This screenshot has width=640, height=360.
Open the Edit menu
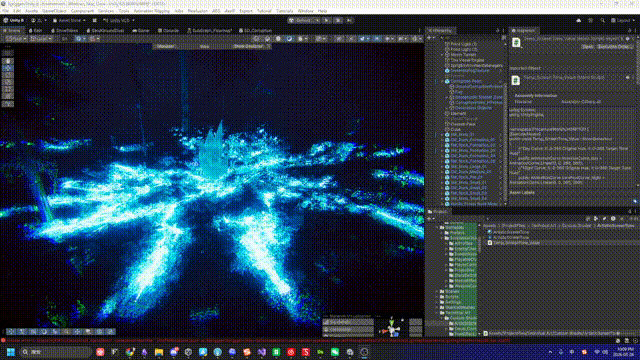click(17, 11)
